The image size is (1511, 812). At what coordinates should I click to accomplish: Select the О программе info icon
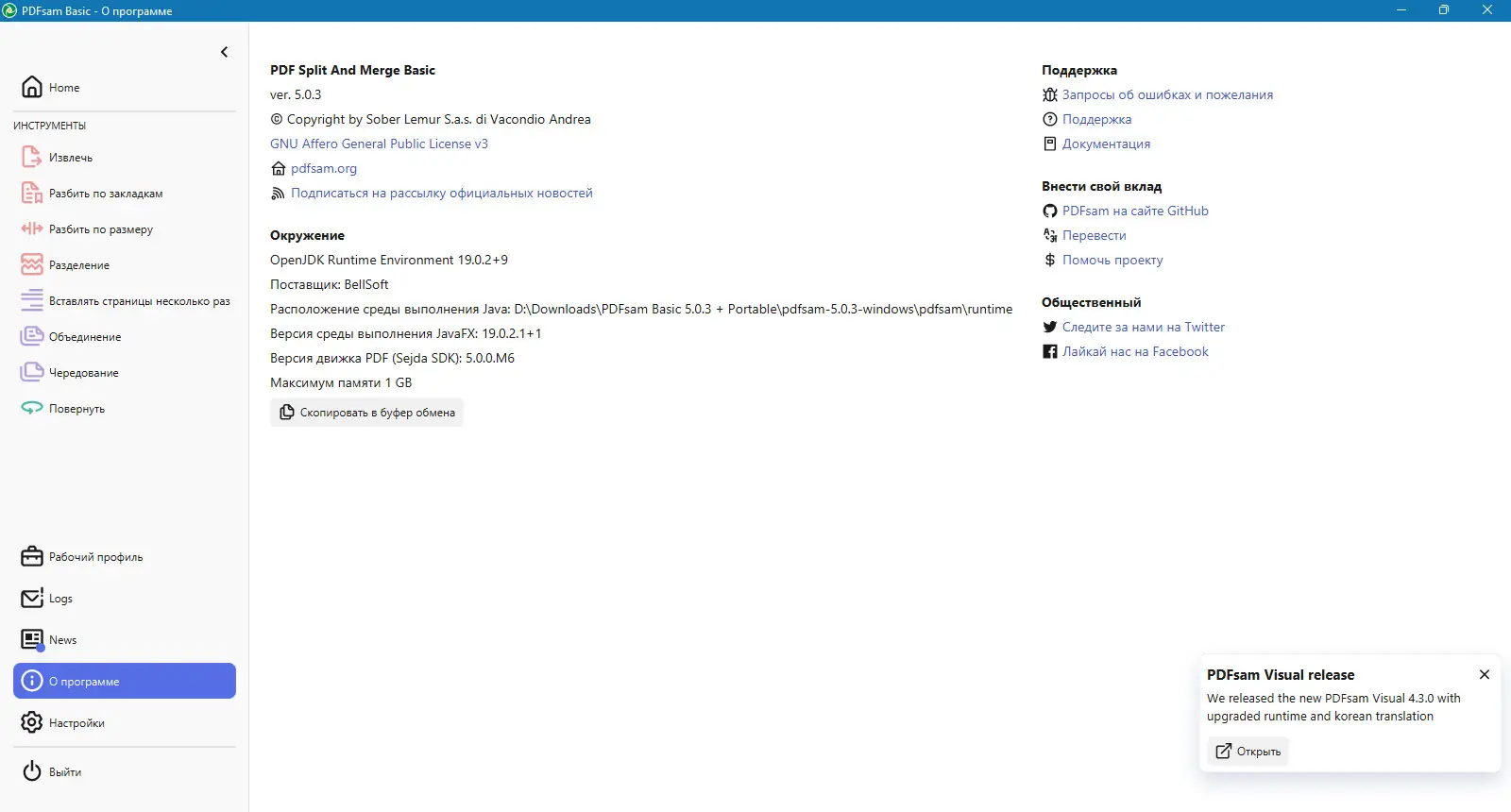coord(32,681)
